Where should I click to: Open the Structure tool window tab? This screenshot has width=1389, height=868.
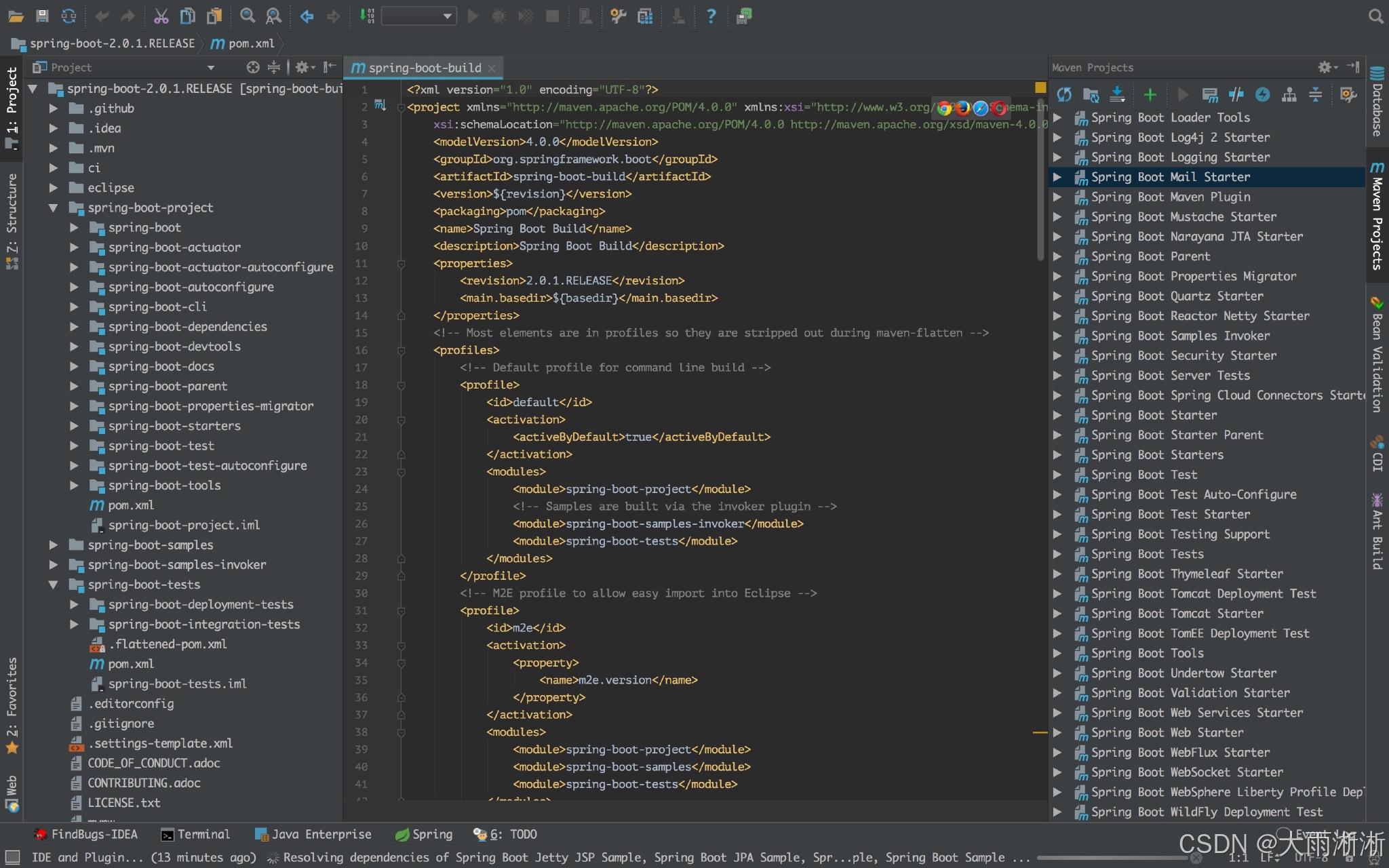12,220
